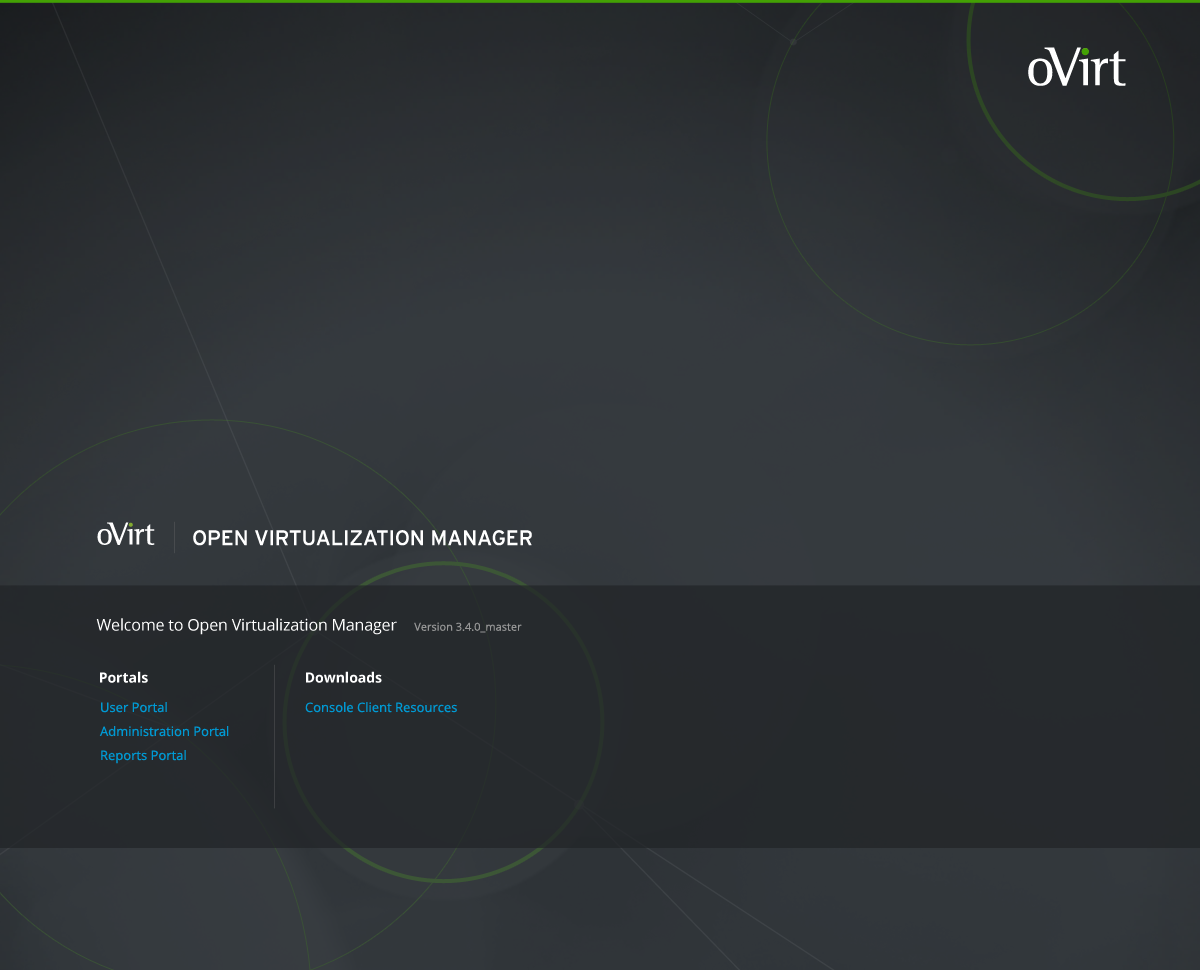Go to the Reports Portal
The width and height of the screenshot is (1200, 970).
click(143, 755)
